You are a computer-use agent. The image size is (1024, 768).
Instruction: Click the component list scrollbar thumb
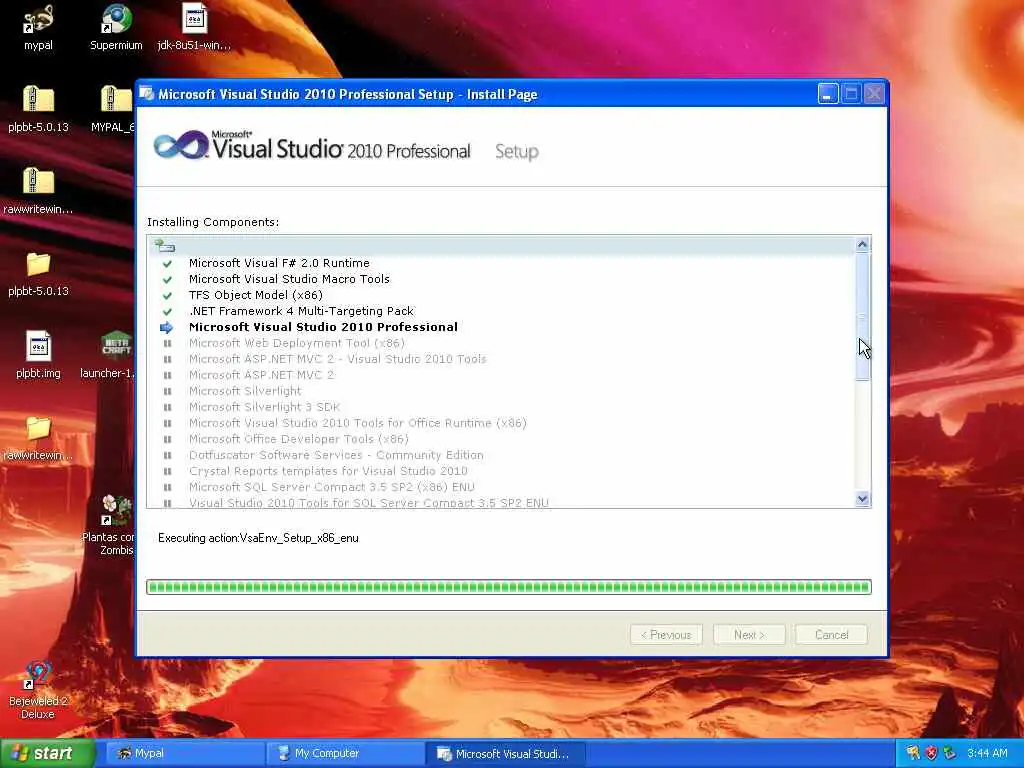(x=862, y=316)
